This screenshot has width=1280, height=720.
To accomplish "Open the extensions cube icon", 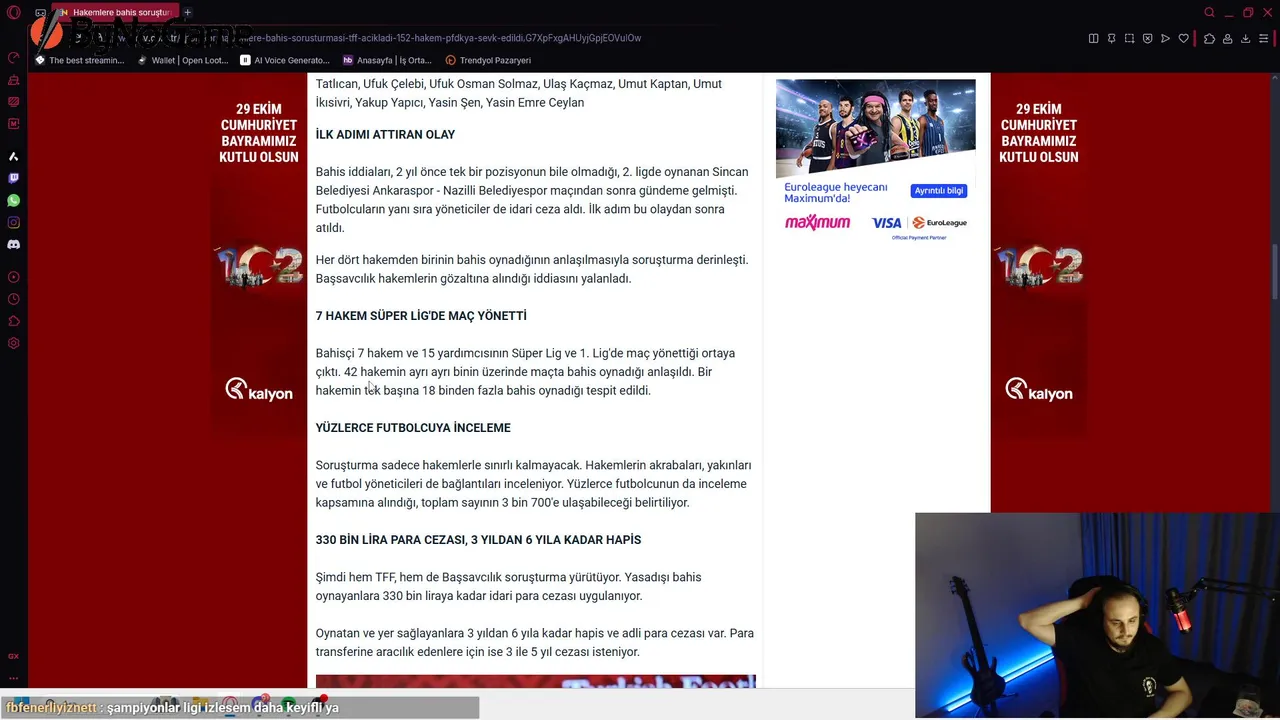I will [x=1209, y=38].
